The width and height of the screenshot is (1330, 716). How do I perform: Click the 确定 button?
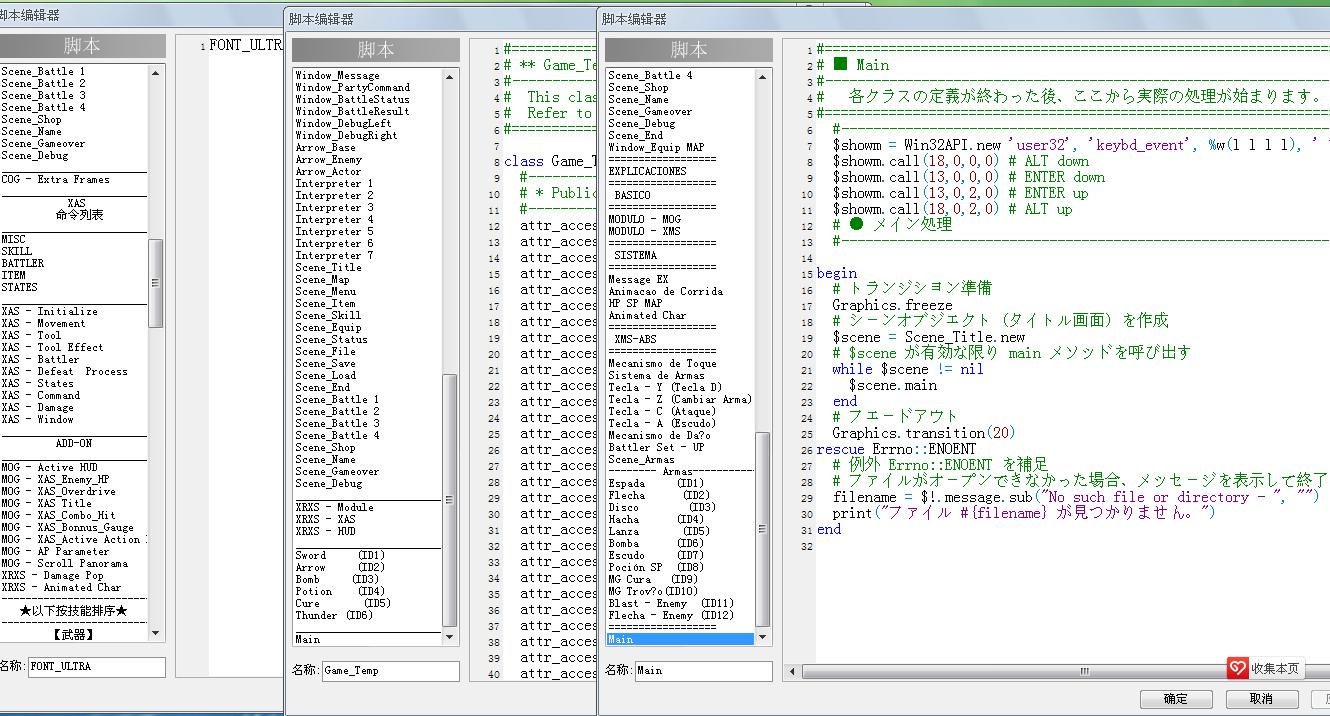coord(1176,698)
